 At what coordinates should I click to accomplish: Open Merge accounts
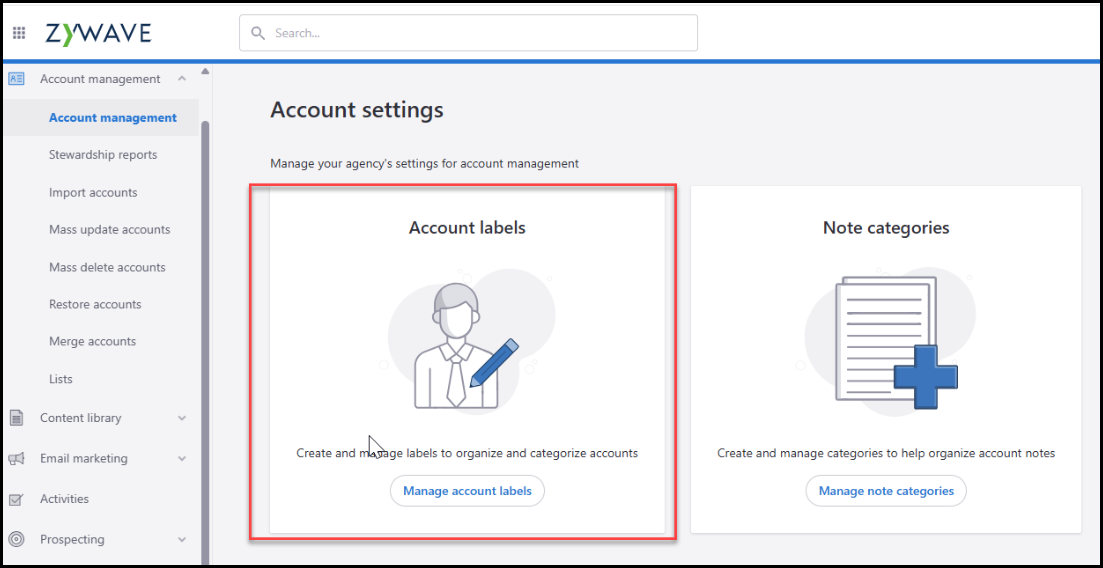point(92,341)
